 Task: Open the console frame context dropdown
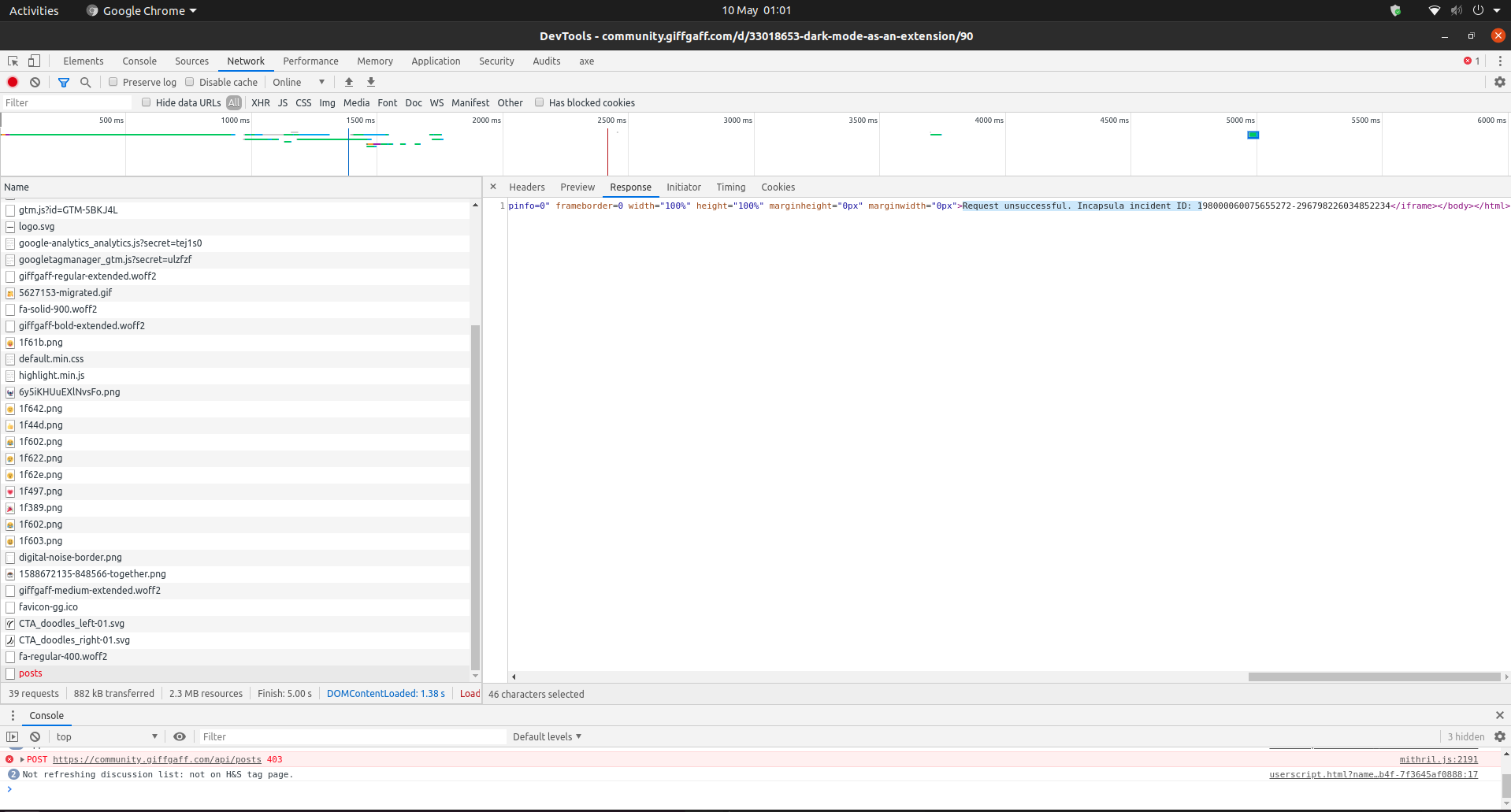pos(106,736)
